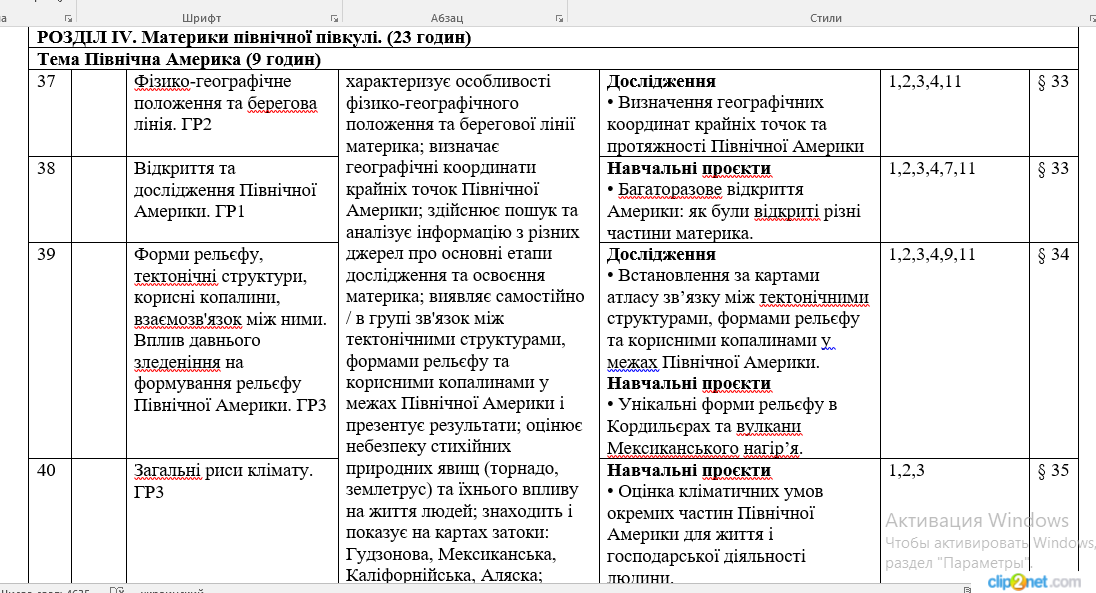Click text 'Унікальні форми рельєфу в Кордильєрах'
The height and width of the screenshot is (593, 1096).
(x=722, y=415)
